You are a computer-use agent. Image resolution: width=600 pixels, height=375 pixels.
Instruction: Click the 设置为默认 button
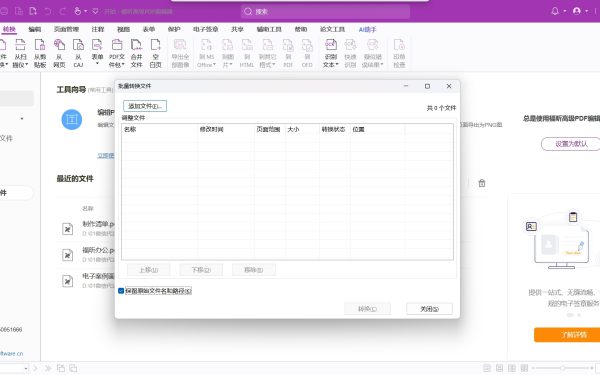point(571,144)
